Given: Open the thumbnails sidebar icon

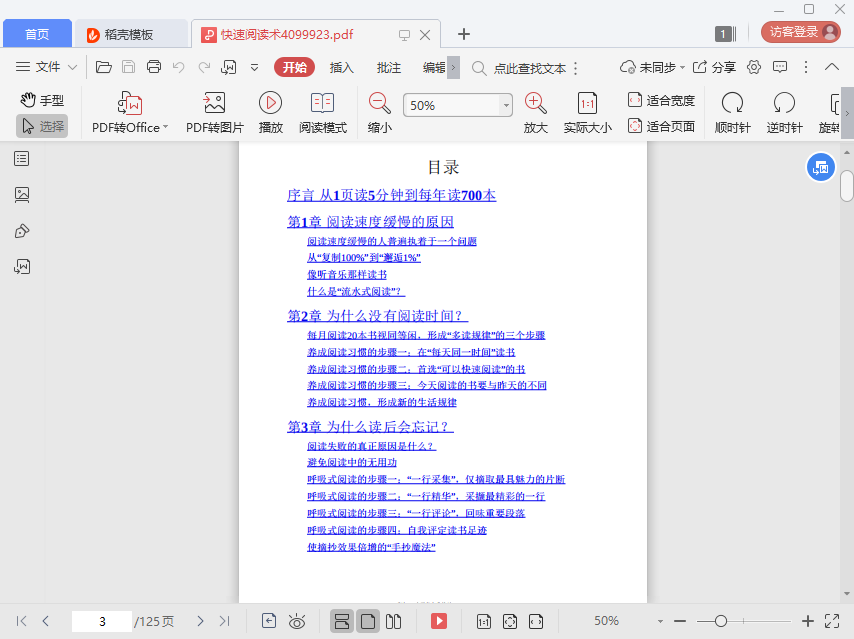Looking at the screenshot, I should pyautogui.click(x=22, y=194).
